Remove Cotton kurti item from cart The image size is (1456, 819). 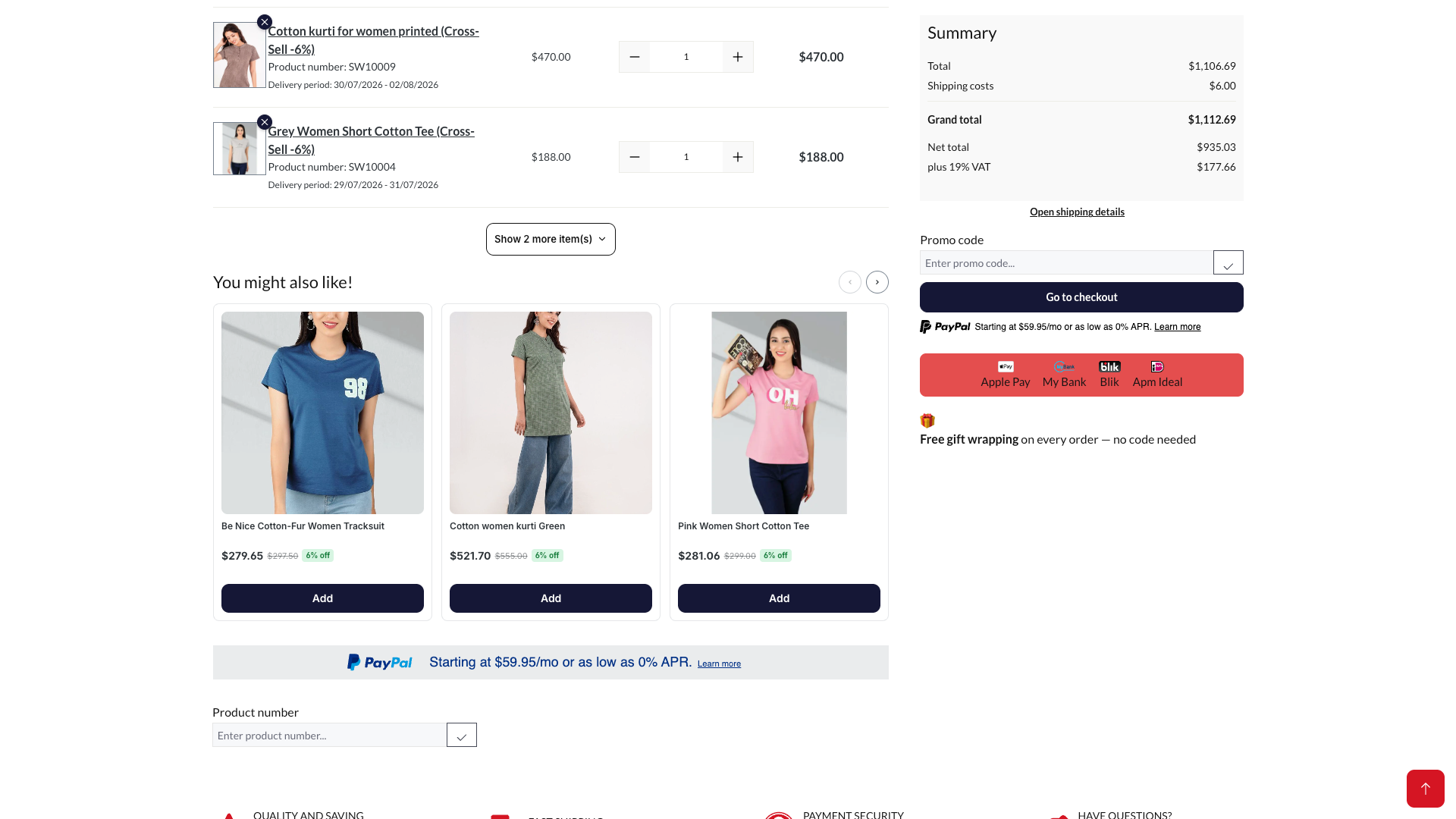(264, 22)
